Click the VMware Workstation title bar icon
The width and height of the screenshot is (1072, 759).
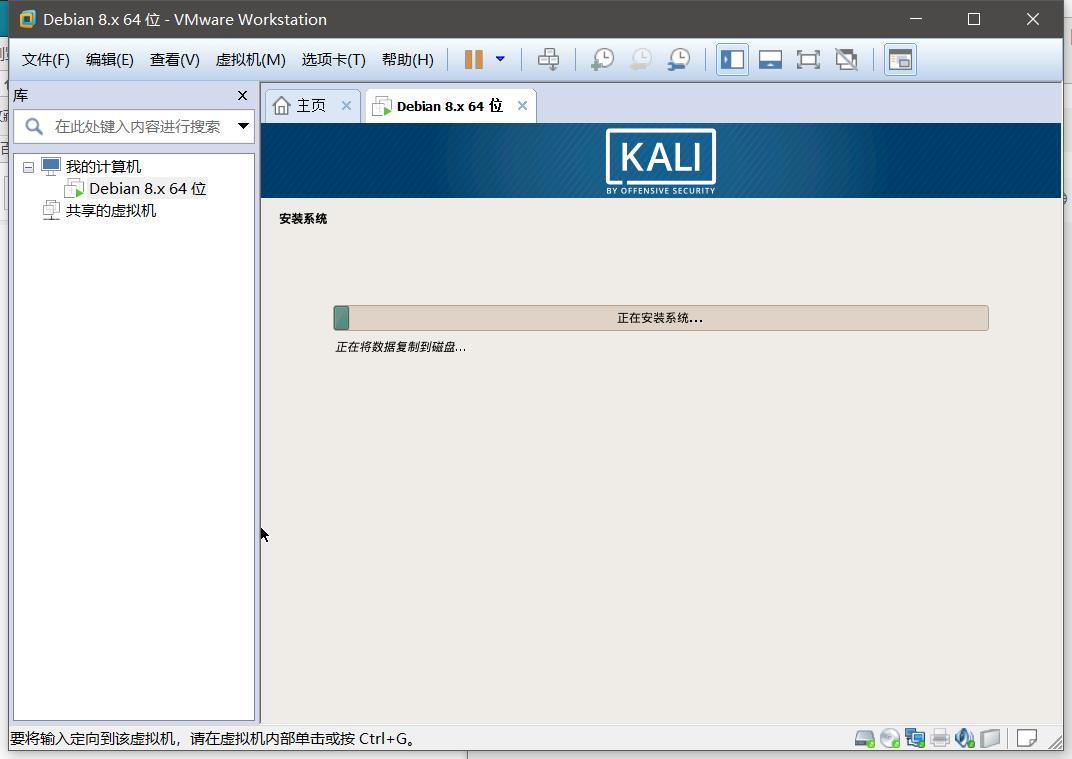point(27,19)
